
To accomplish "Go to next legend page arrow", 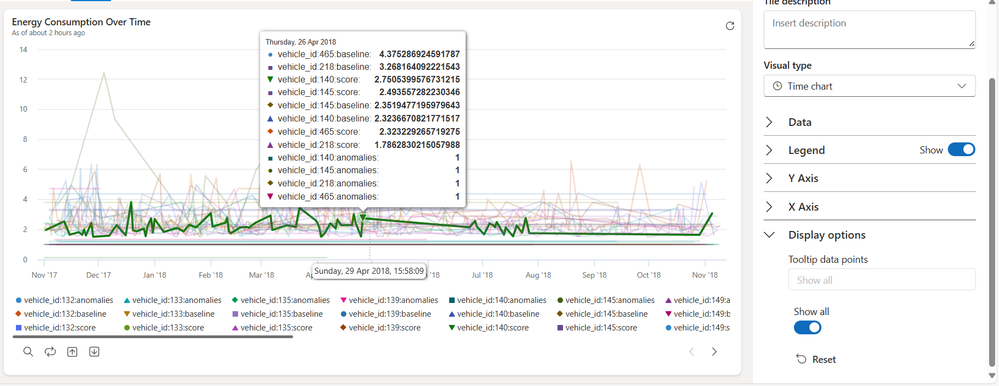I will point(714,352).
